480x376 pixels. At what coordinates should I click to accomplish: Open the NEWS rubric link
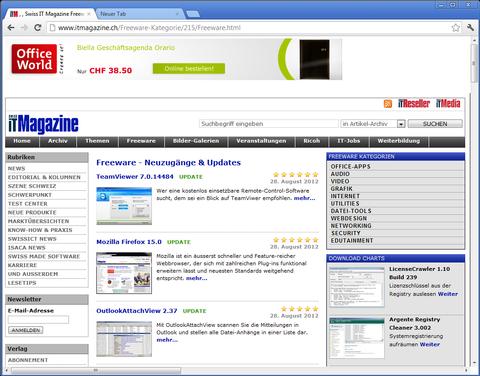click(x=17, y=168)
